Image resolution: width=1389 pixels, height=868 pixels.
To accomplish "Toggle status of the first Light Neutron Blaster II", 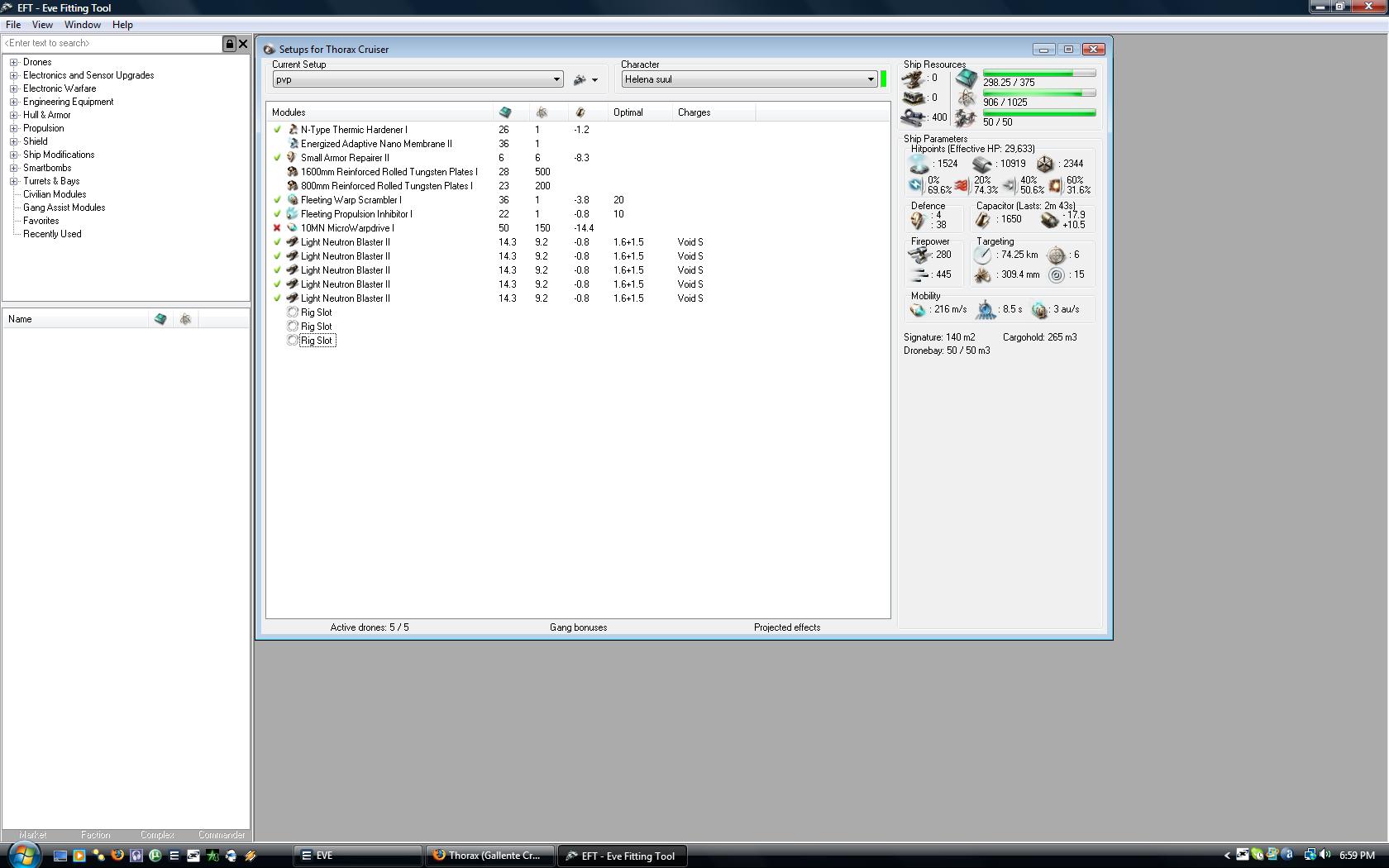I will coord(278,242).
